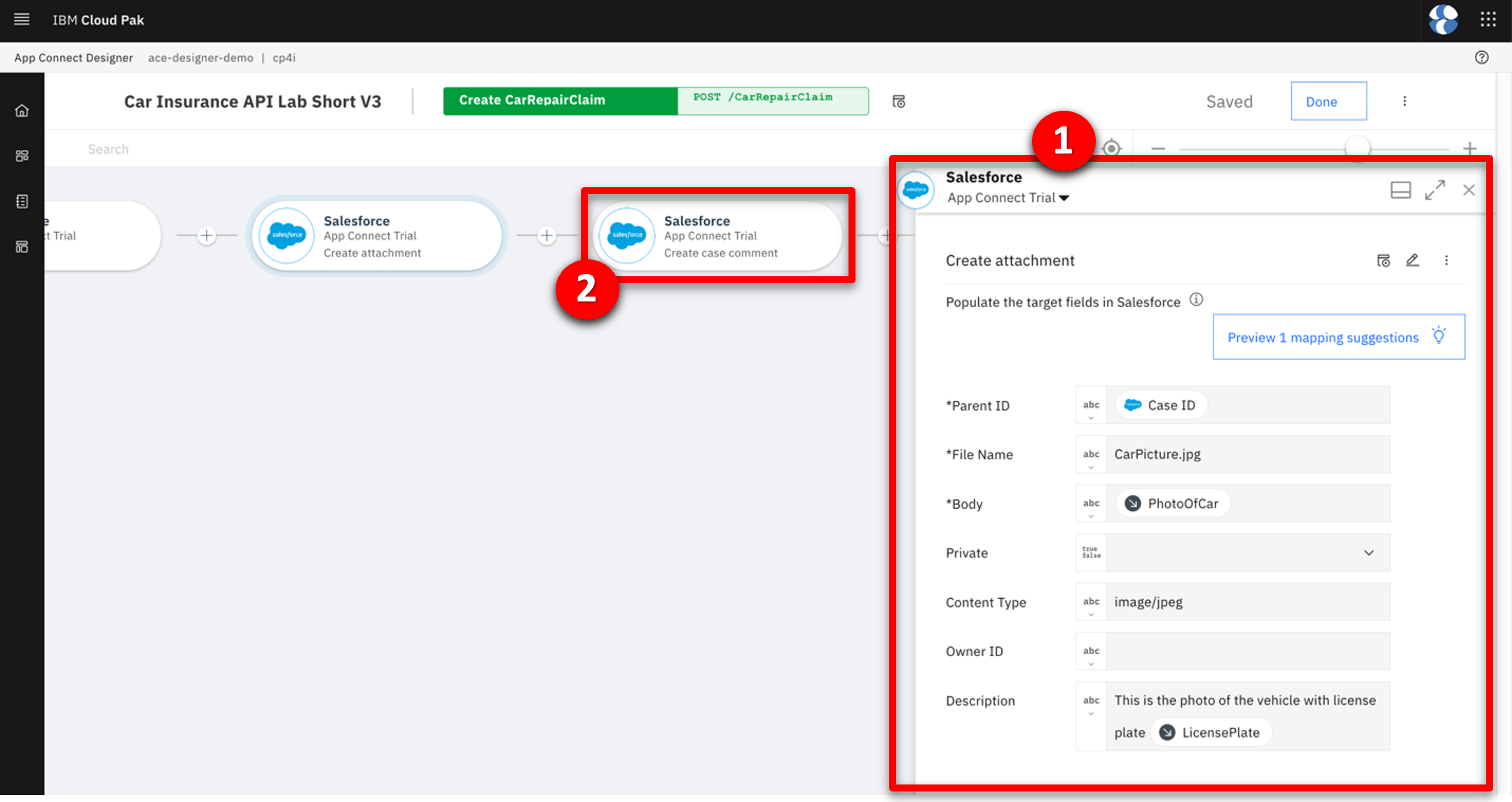The image size is (1512, 802).
Task: Switch the Salesforce panel to split view
Action: tap(1401, 190)
